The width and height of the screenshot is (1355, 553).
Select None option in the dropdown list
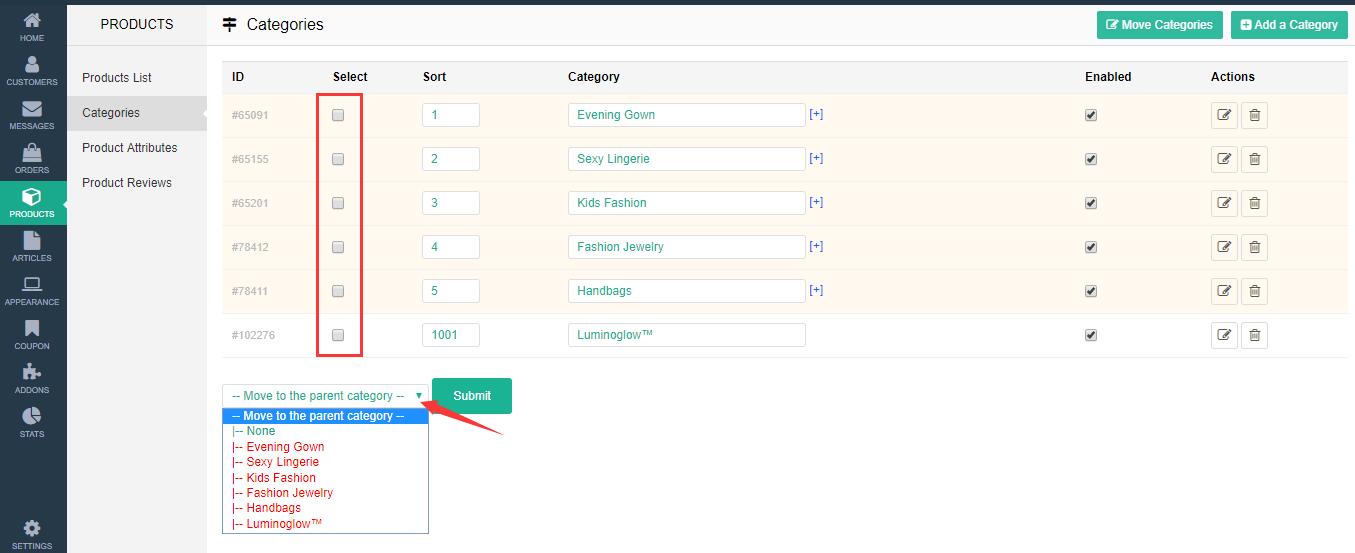(260, 431)
